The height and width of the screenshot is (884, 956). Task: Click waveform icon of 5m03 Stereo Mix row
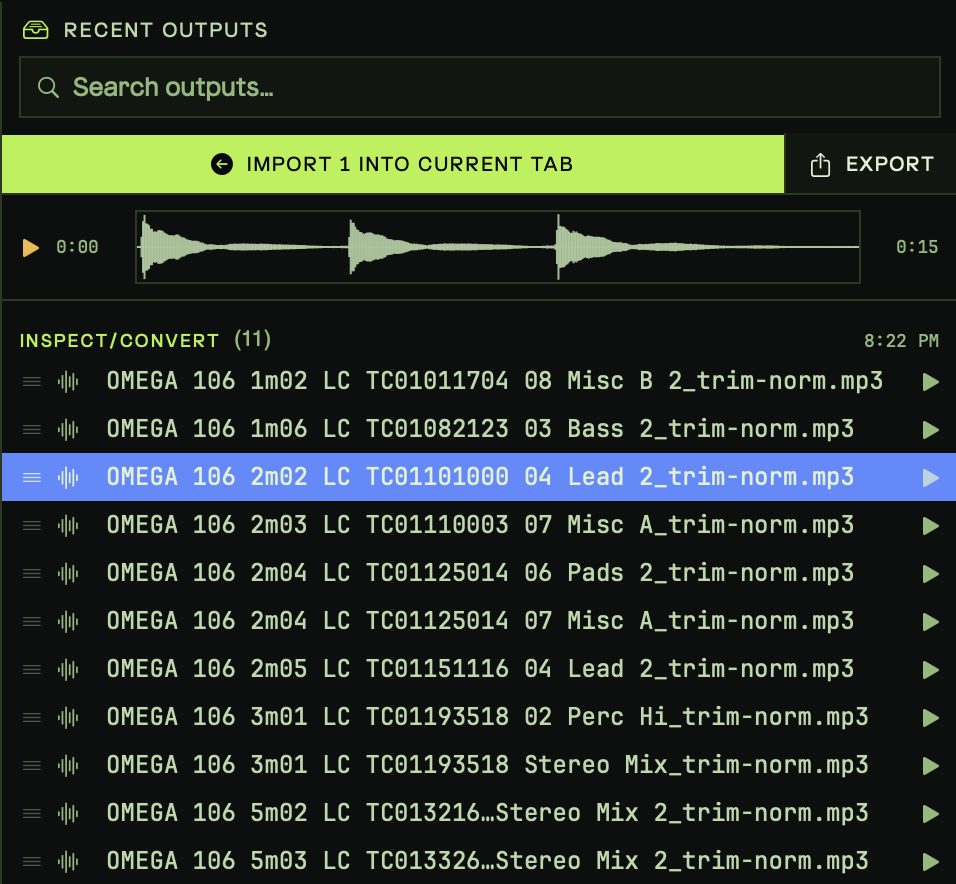pyautogui.click(x=68, y=861)
